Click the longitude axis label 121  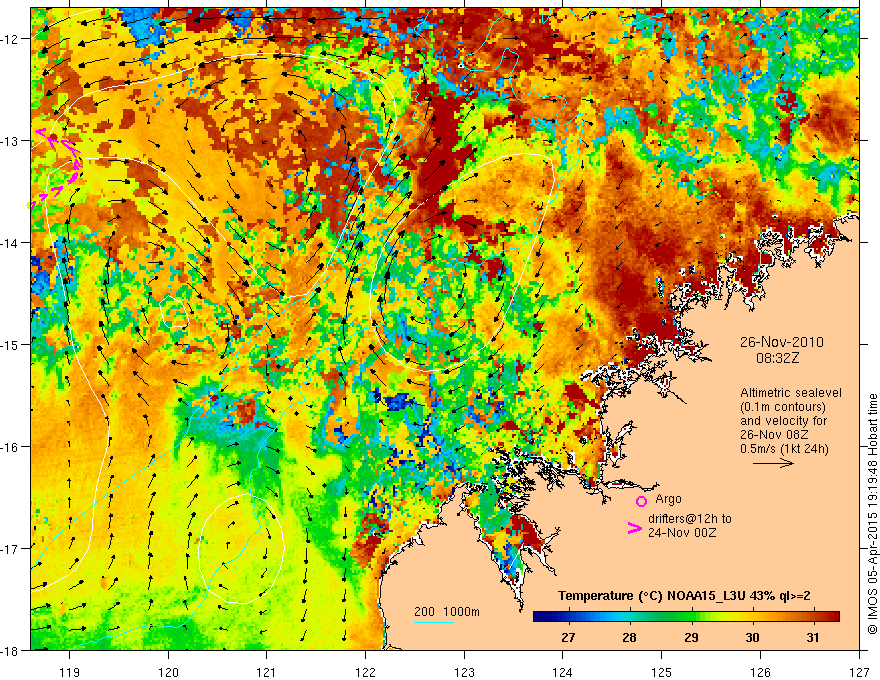[267, 672]
